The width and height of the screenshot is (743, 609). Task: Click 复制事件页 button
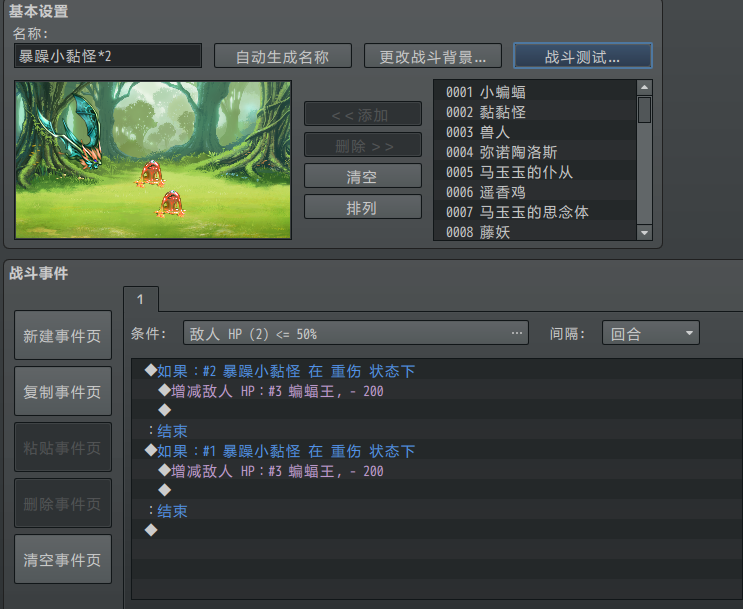63,391
